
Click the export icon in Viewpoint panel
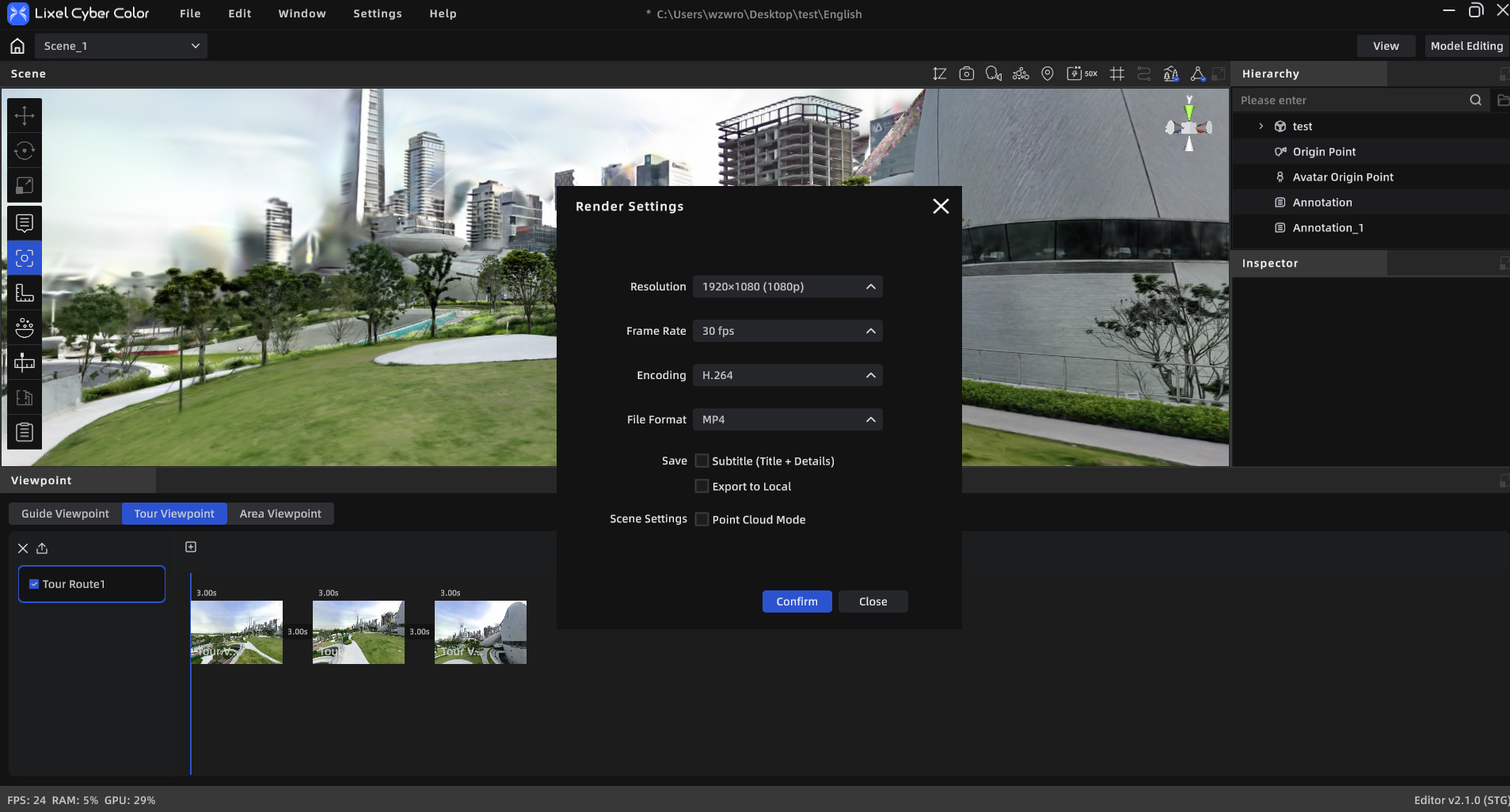tap(42, 548)
